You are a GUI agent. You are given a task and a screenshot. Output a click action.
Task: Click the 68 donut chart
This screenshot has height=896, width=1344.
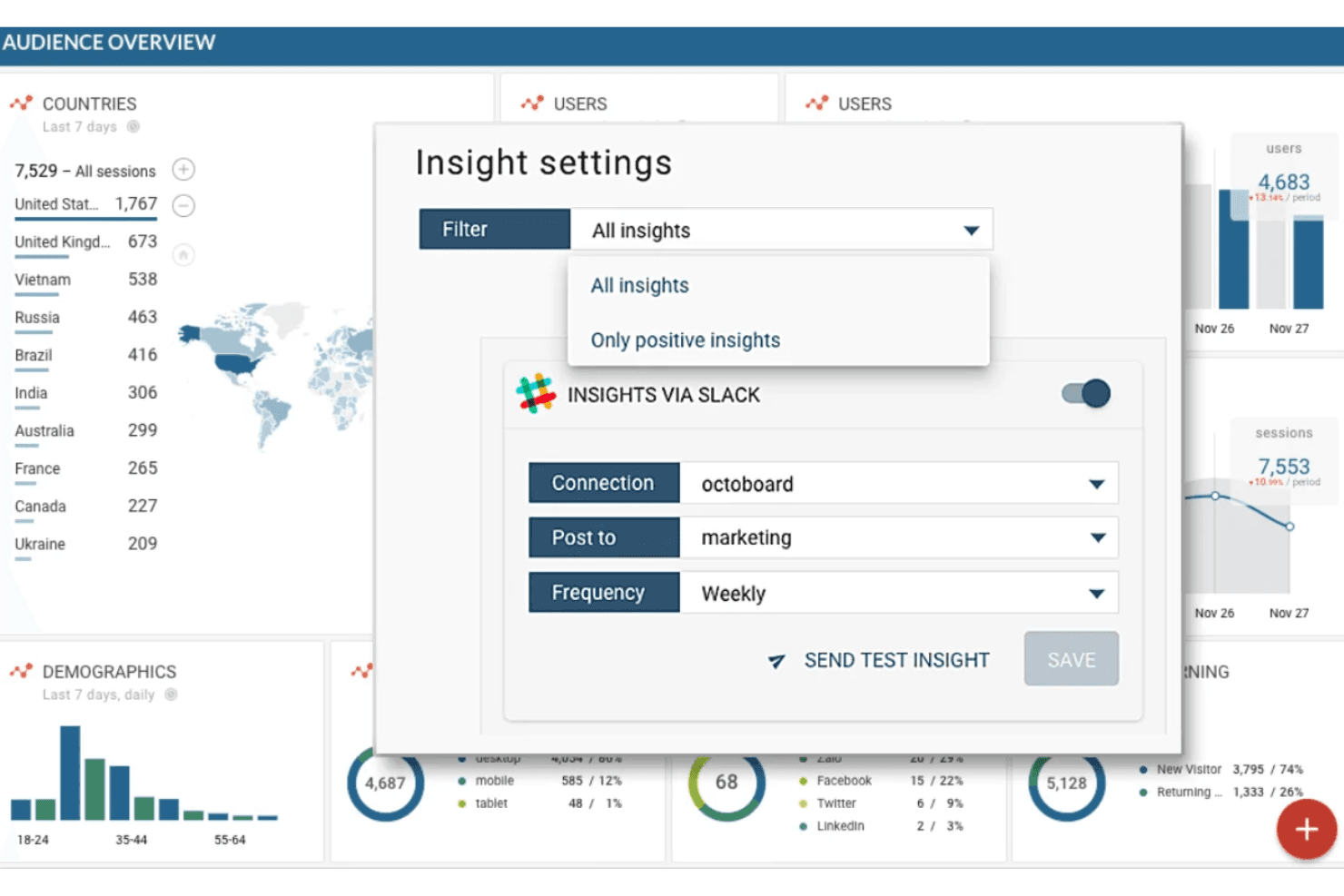[x=726, y=783]
